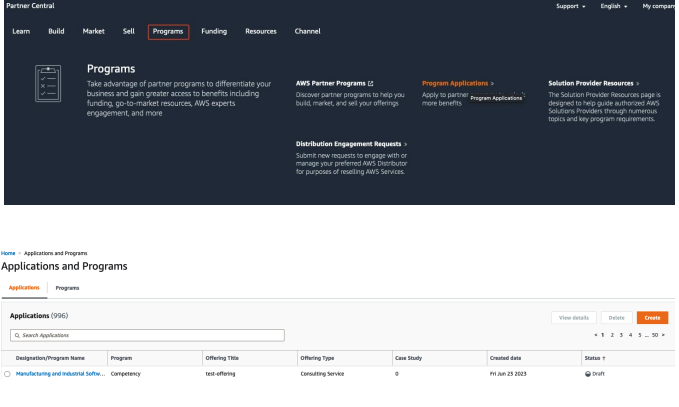The image size is (679, 407).
Task: Click the Competency program cell
Action: coord(126,374)
